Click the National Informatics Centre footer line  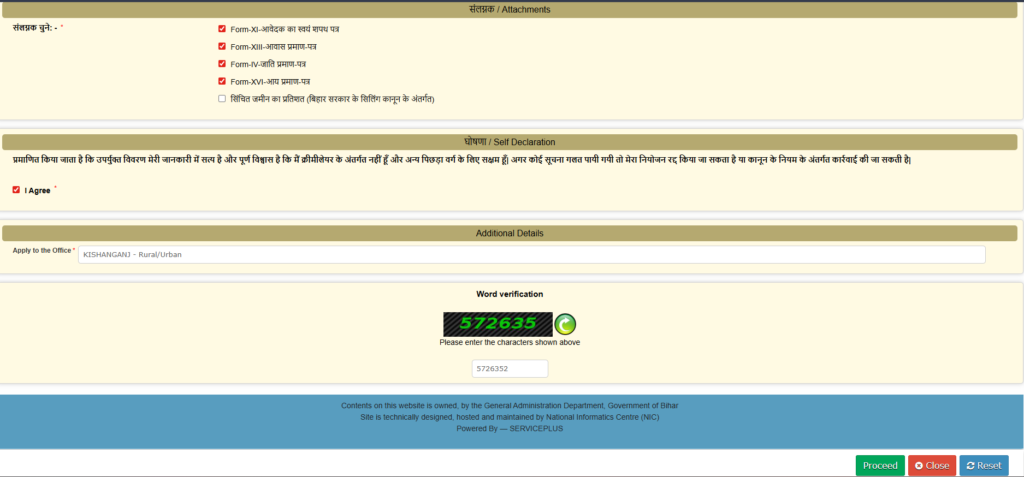(509, 417)
